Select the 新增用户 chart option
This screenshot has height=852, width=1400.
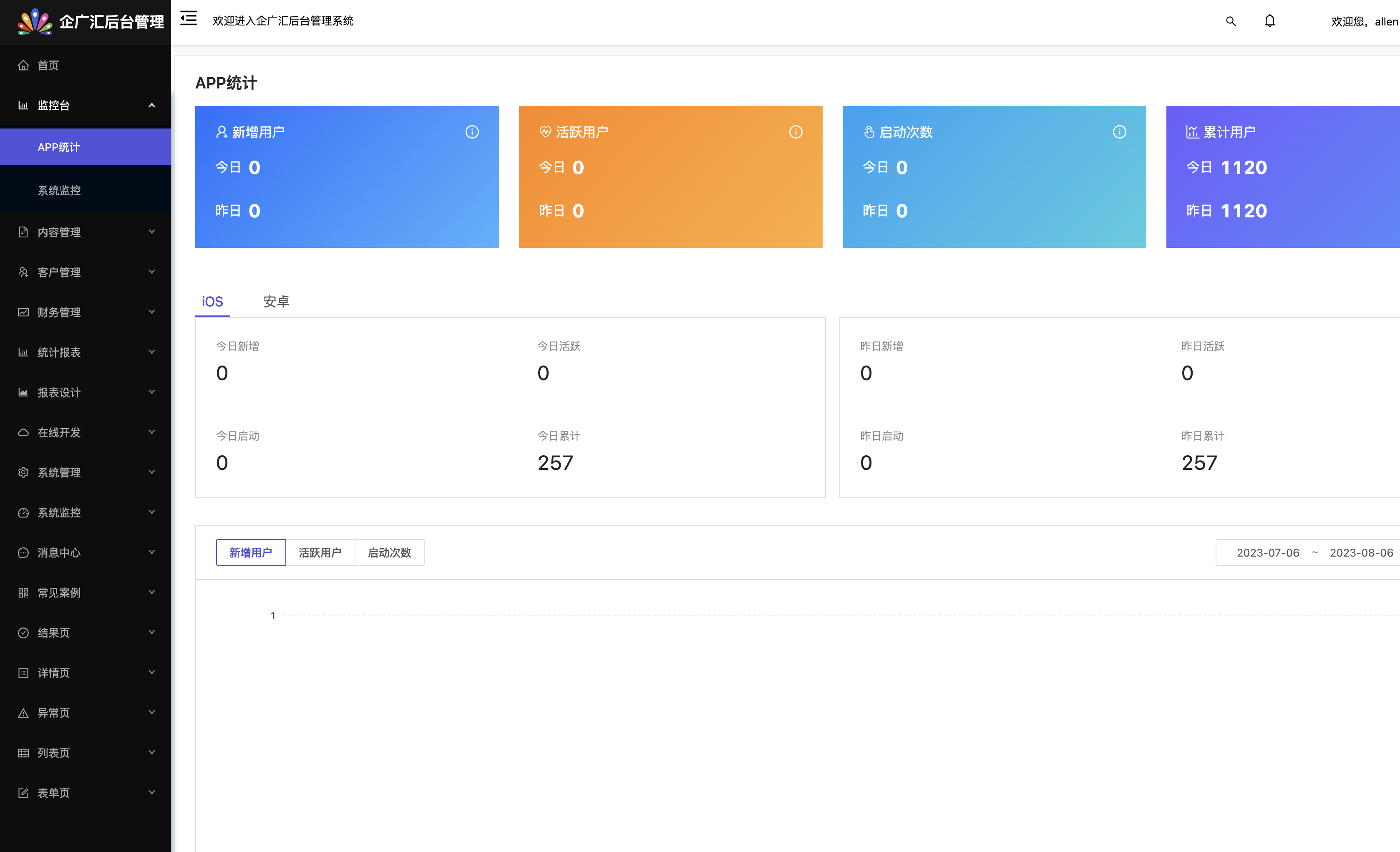251,552
